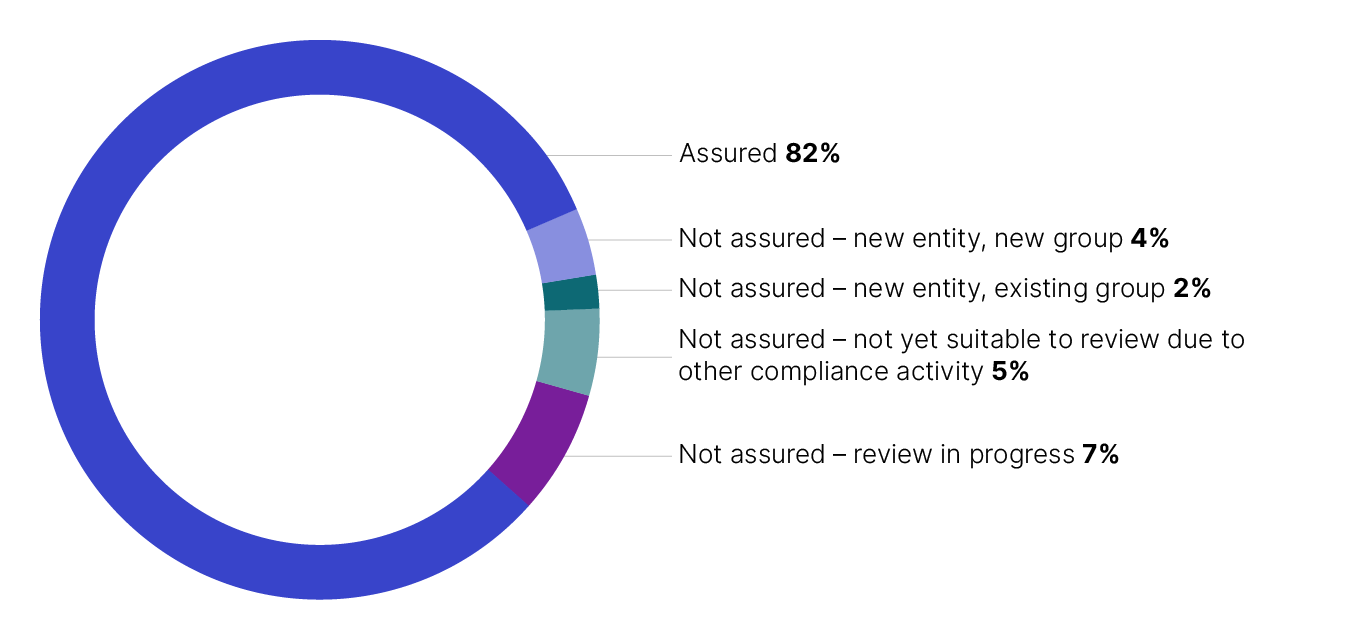Click "Not assured – new entity, existing group" label
The width and height of the screenshot is (1360, 640).
click(921, 289)
